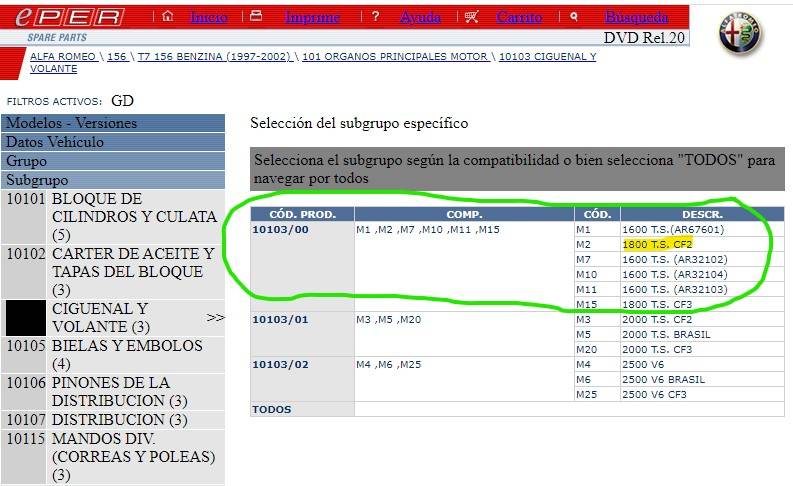Image resolution: width=793 pixels, height=486 pixels.
Task: Open the Carrito link
Action: [519, 17]
